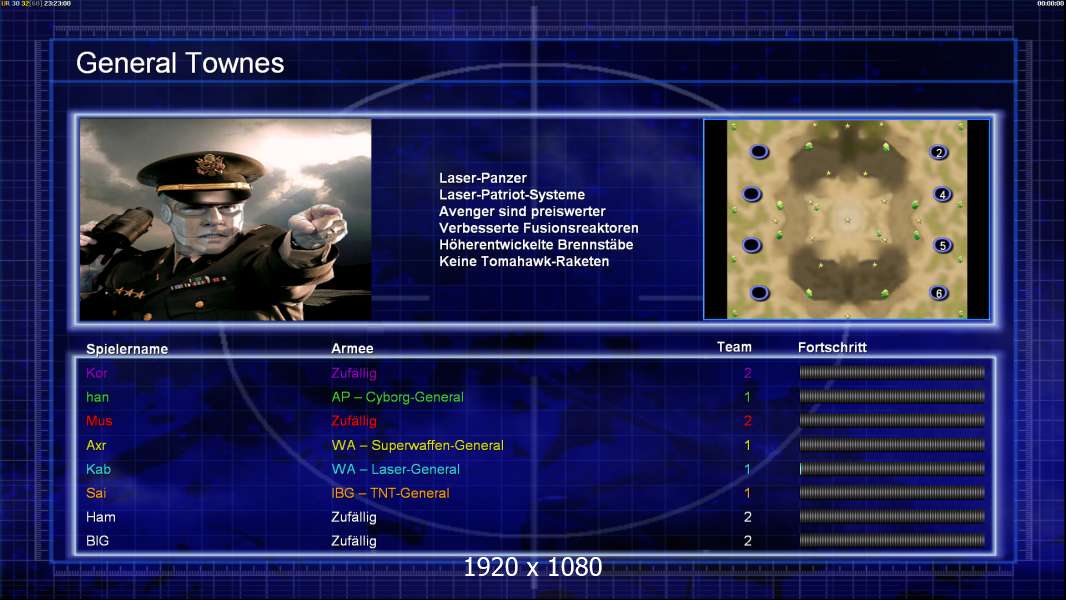This screenshot has height=600, width=1066.
Task: Click the team number for Axr
Action: point(747,445)
